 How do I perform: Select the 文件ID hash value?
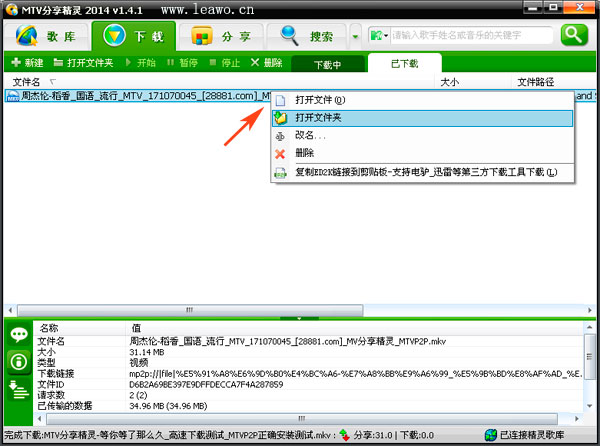(x=206, y=384)
